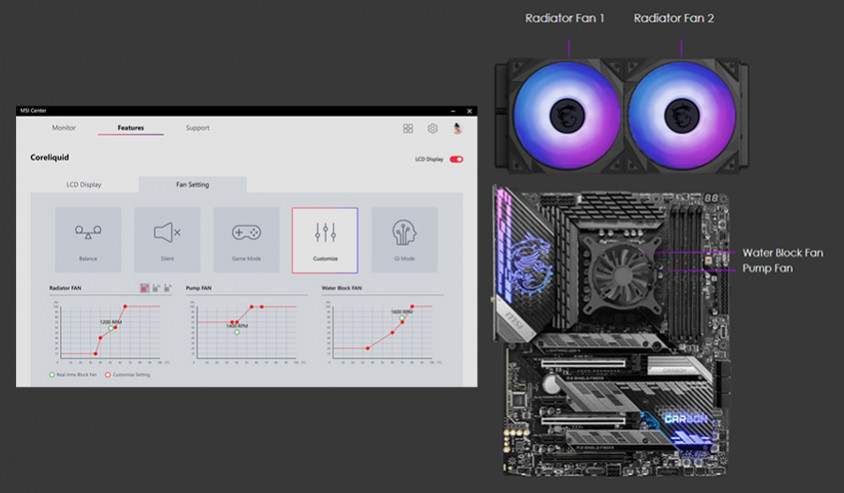Screen dimensions: 844x493
Task: Toggle the LCD Display switch
Action: coord(456,159)
